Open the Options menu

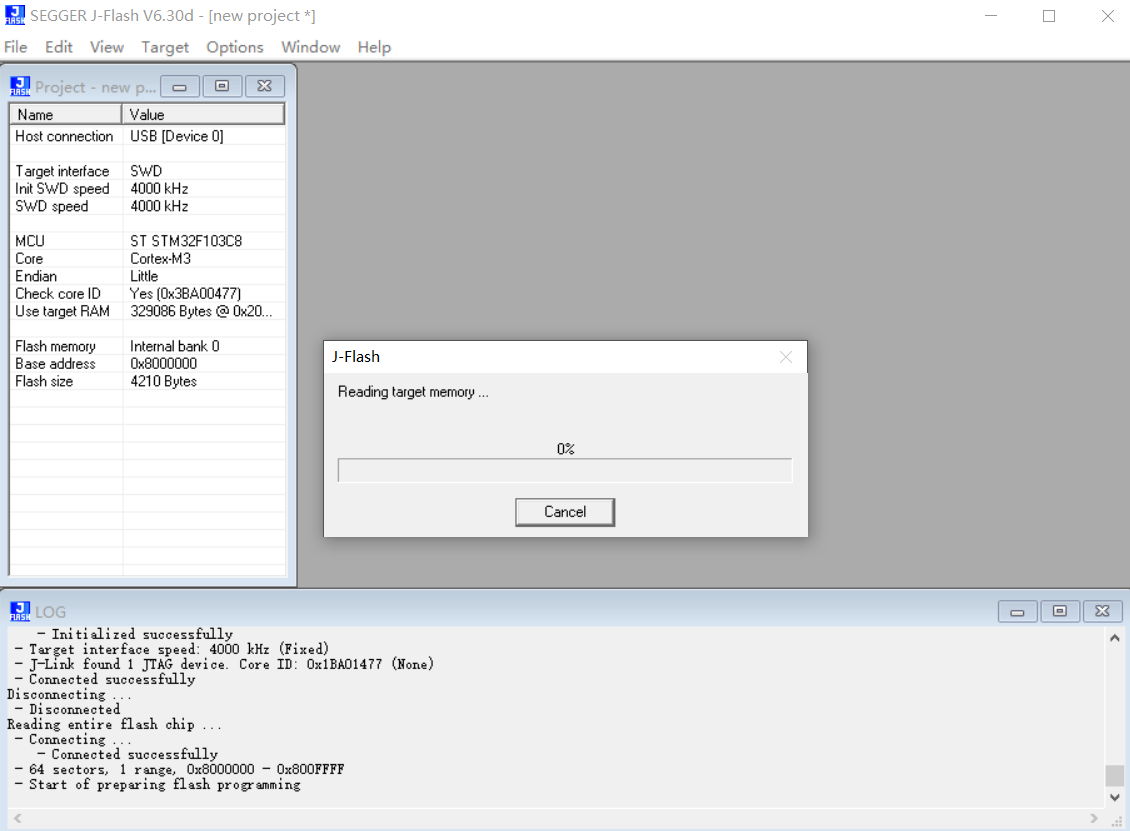235,47
